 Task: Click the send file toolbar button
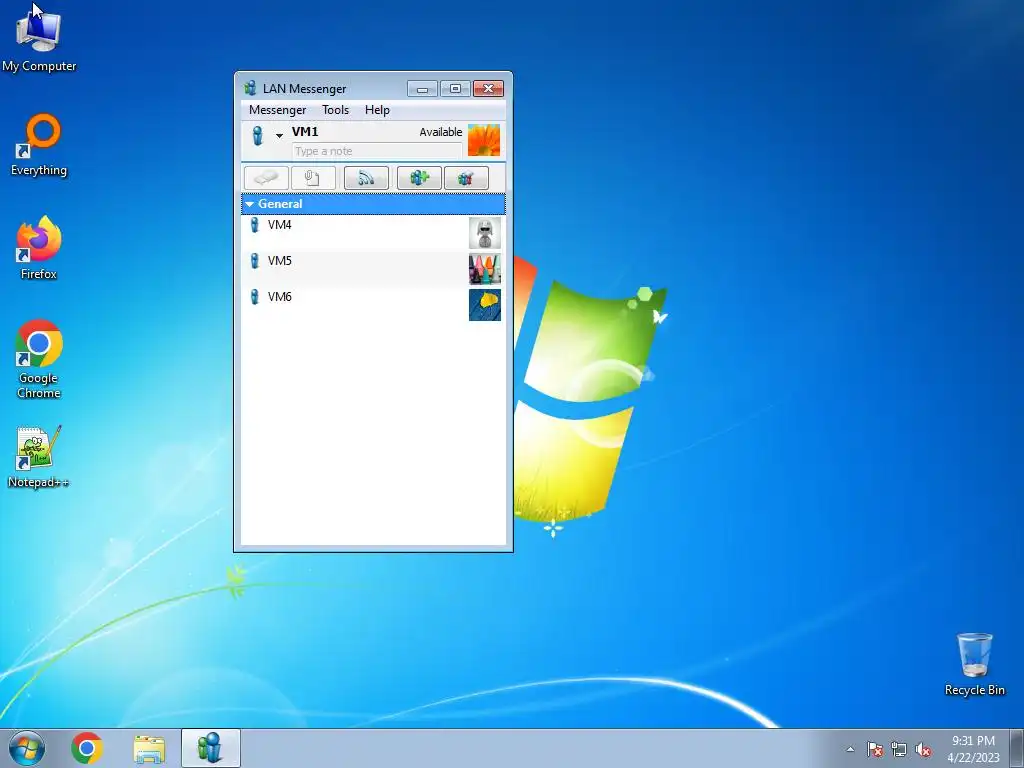[x=313, y=178]
